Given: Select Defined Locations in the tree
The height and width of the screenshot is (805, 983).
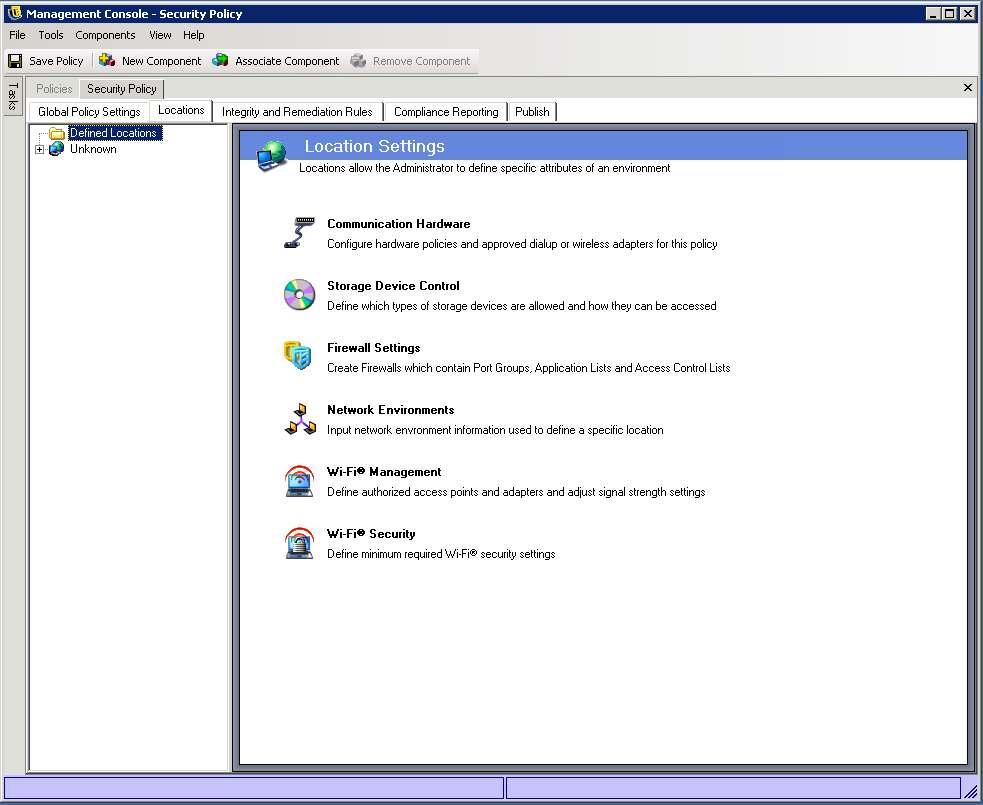Looking at the screenshot, I should click(115, 133).
